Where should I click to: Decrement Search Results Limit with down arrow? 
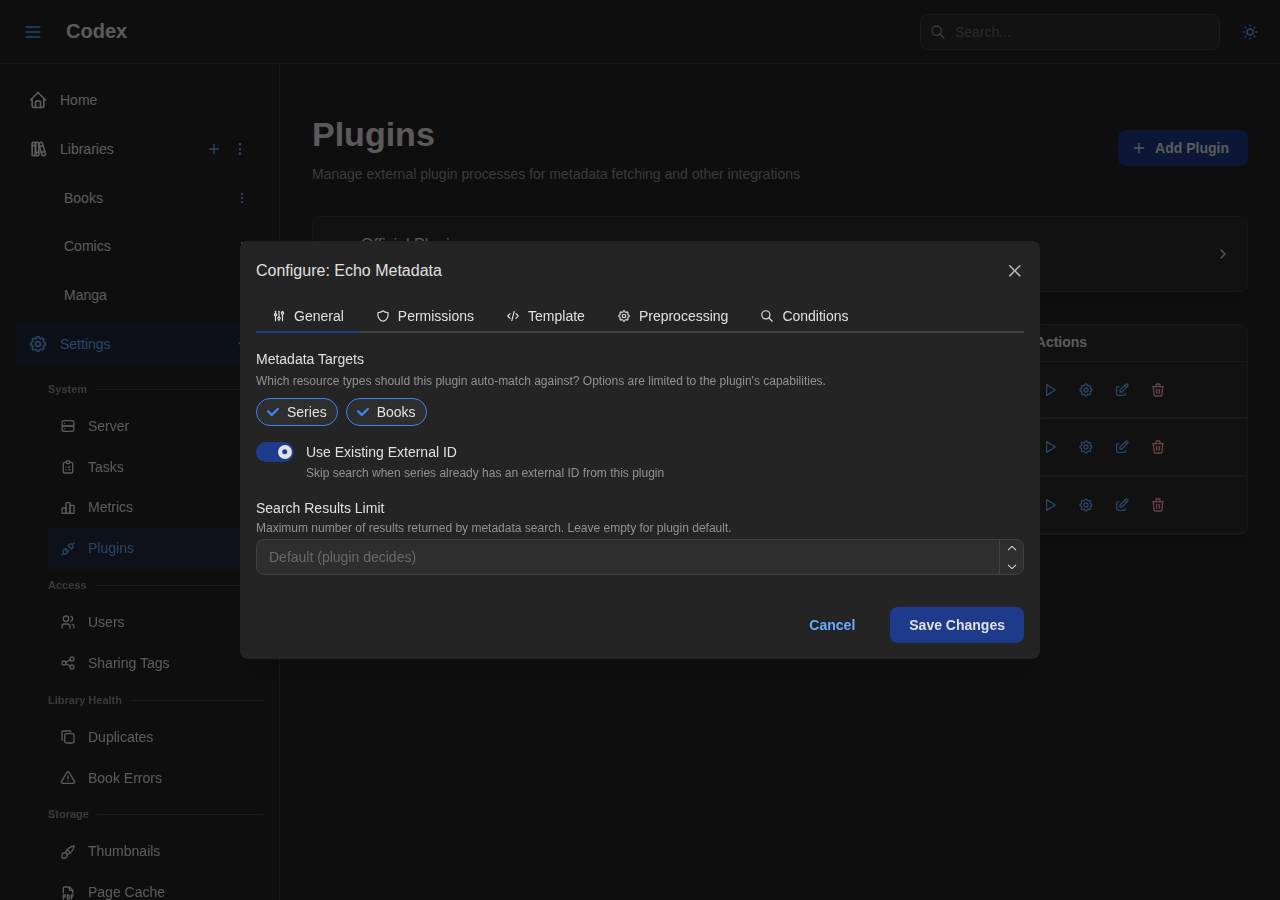[x=1010, y=567]
